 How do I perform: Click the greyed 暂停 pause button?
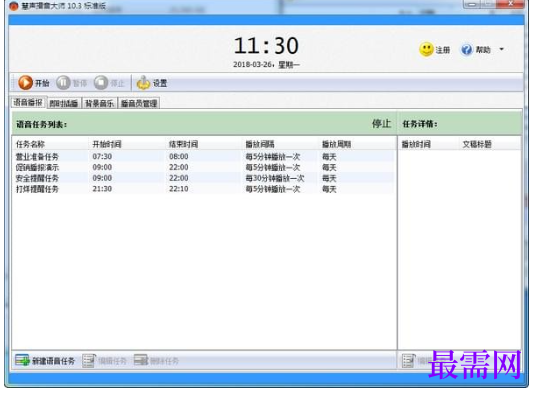point(72,83)
